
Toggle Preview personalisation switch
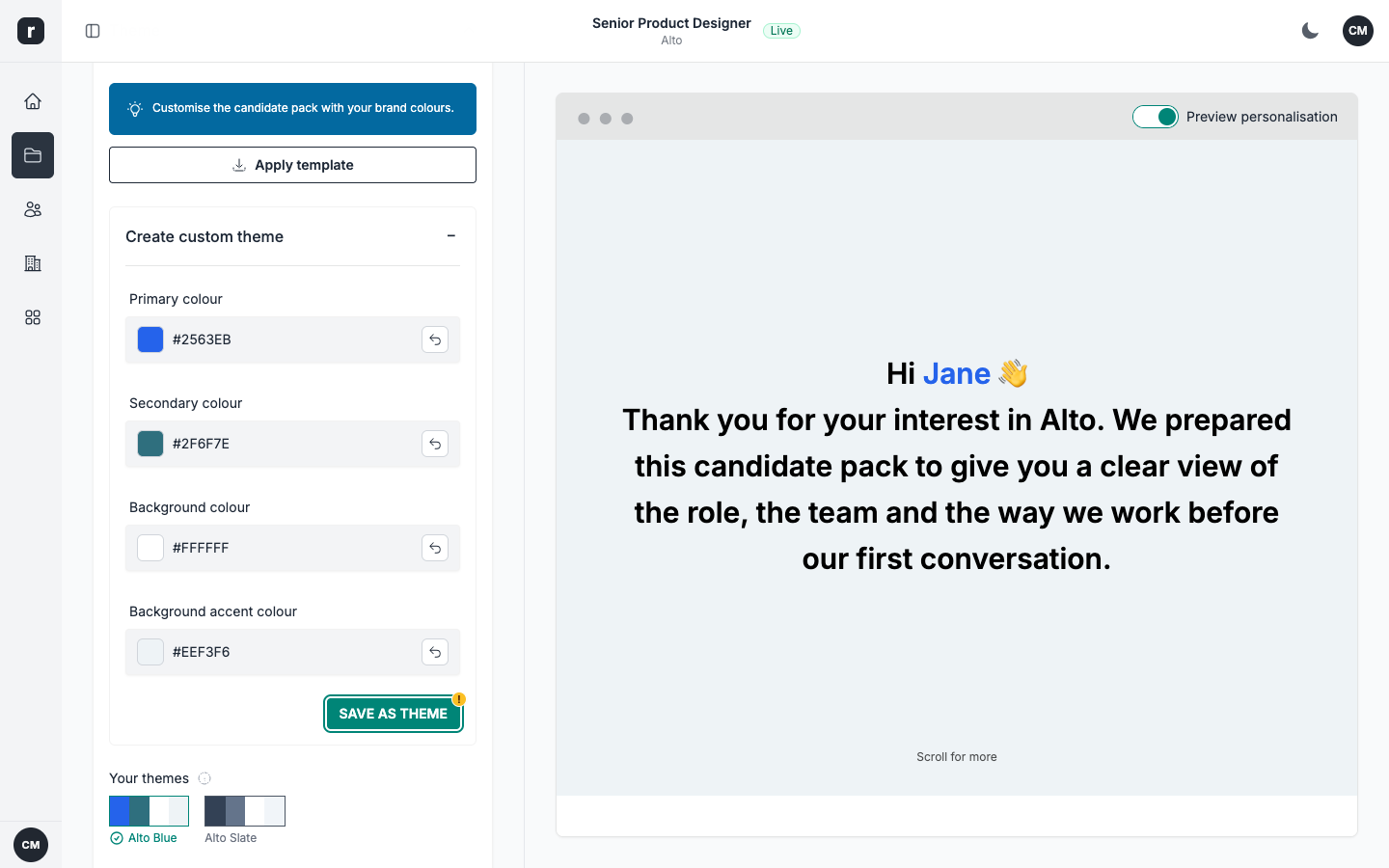[x=1156, y=117]
